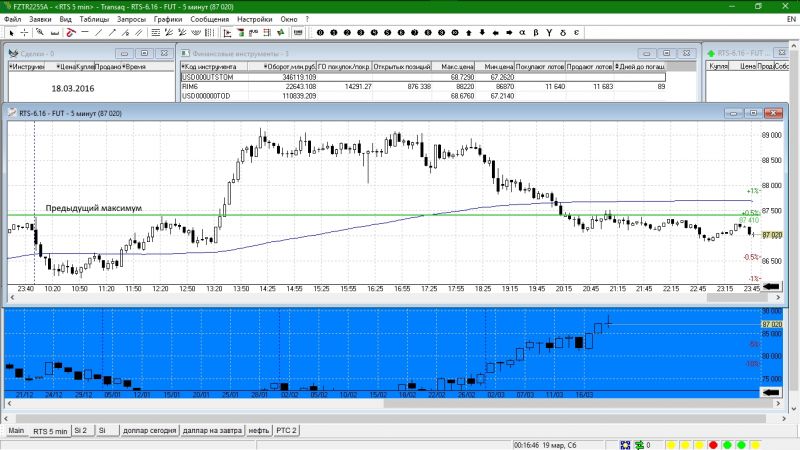Click the alpha symbol toolbar button
The image size is (800, 450).
(x=522, y=33)
